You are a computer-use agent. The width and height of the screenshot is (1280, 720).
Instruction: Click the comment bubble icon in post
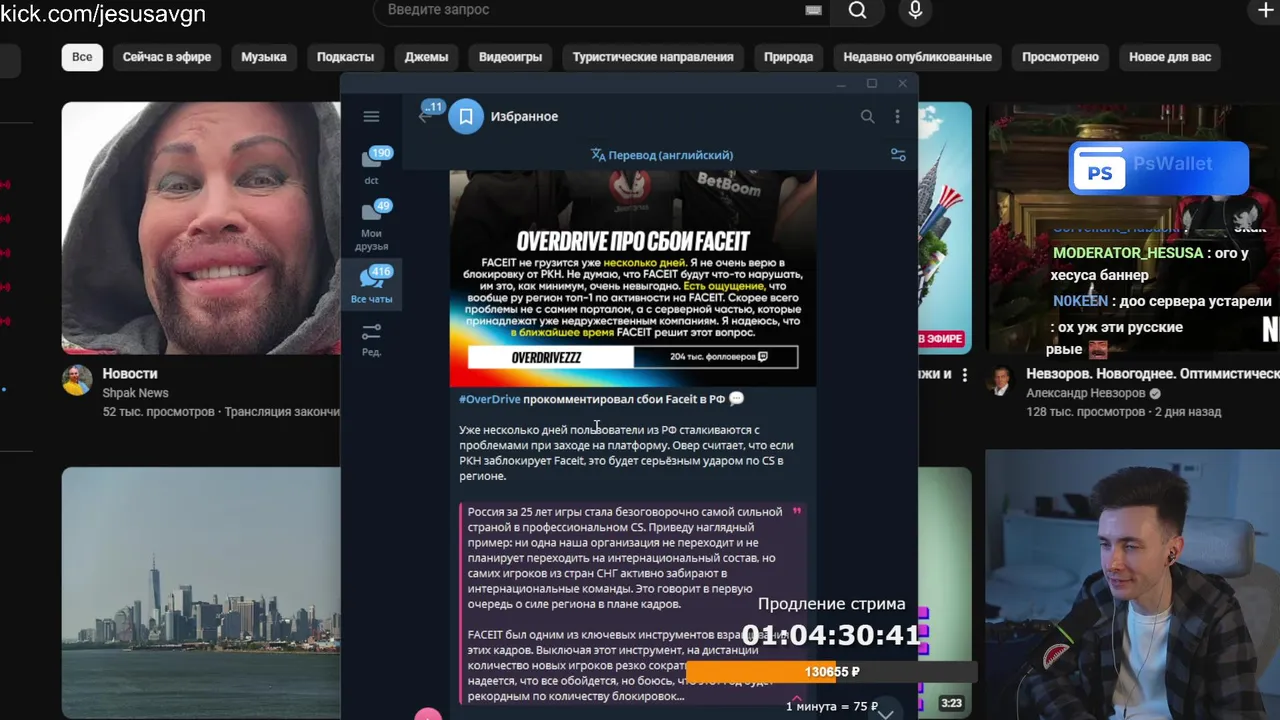click(x=736, y=399)
